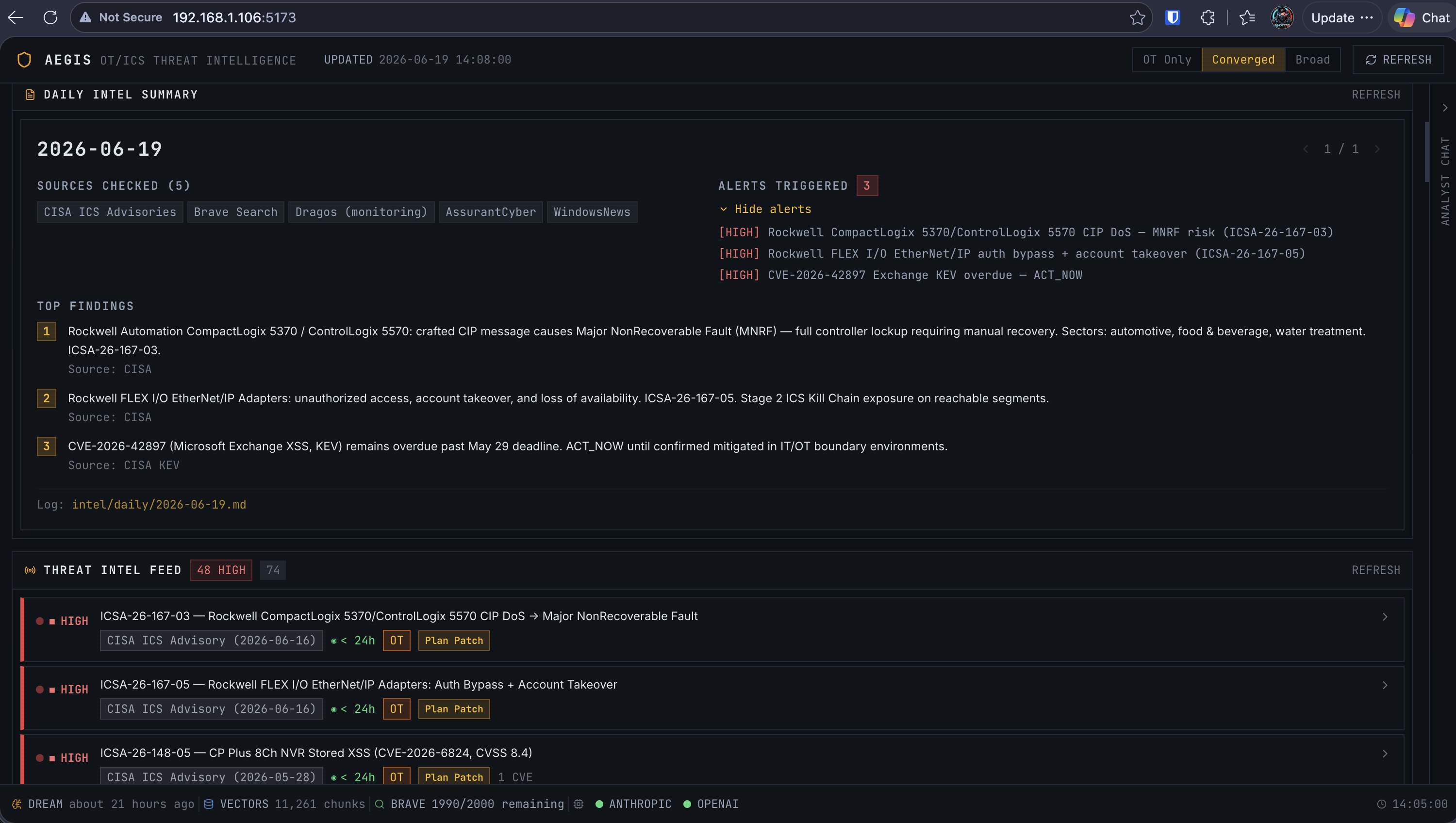Go to previous daily summary page

click(1306, 149)
